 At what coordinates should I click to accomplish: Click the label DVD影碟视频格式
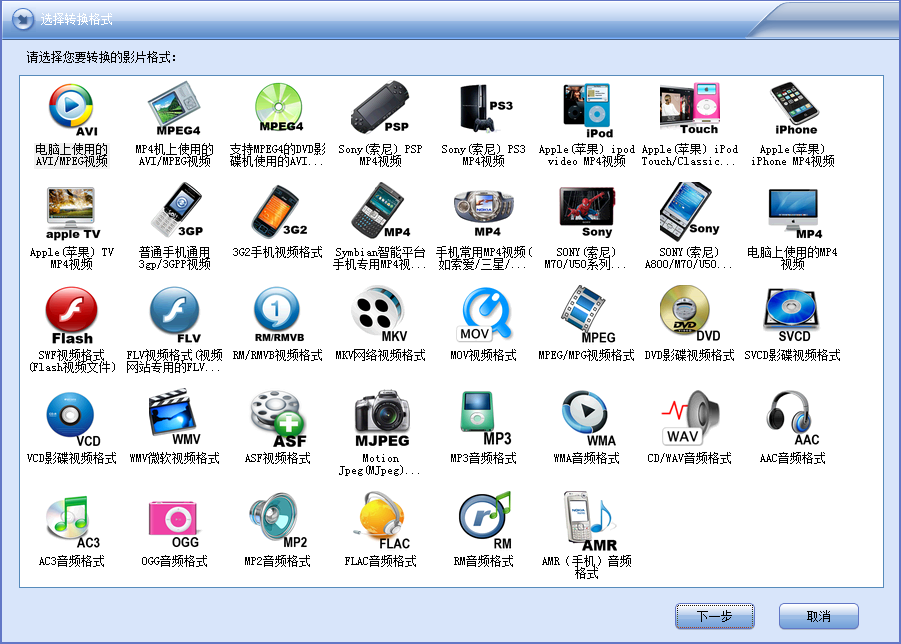(690, 356)
